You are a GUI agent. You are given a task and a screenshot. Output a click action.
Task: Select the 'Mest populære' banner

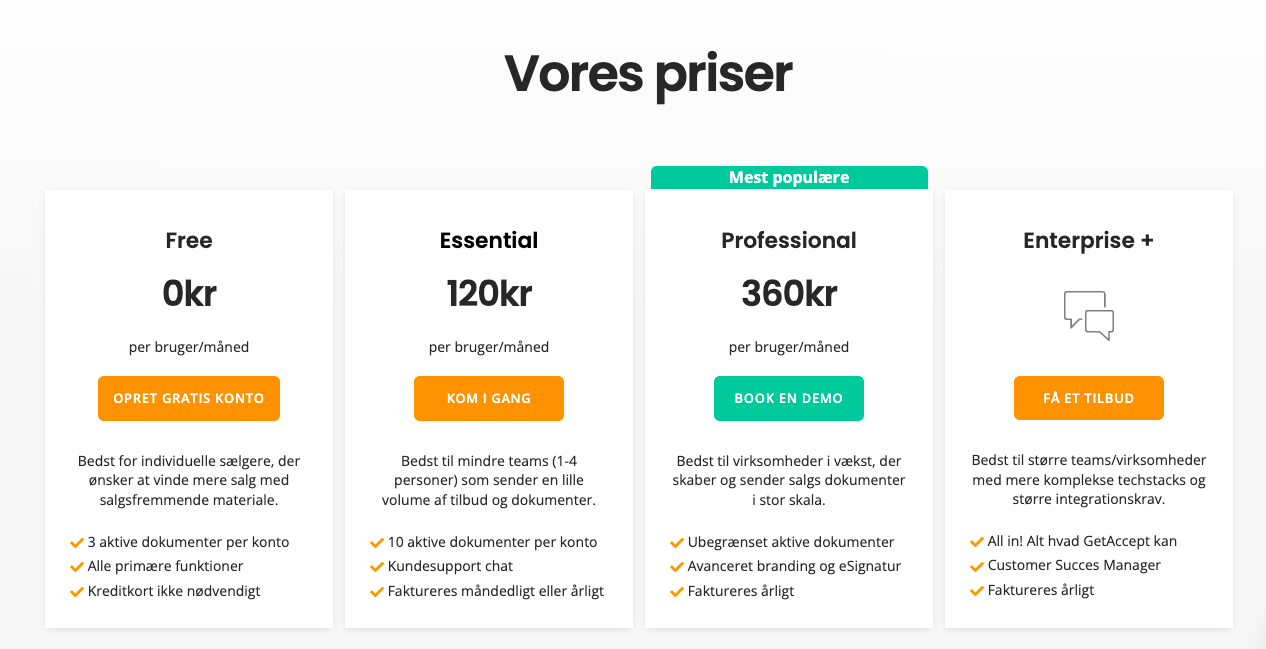[x=788, y=177]
